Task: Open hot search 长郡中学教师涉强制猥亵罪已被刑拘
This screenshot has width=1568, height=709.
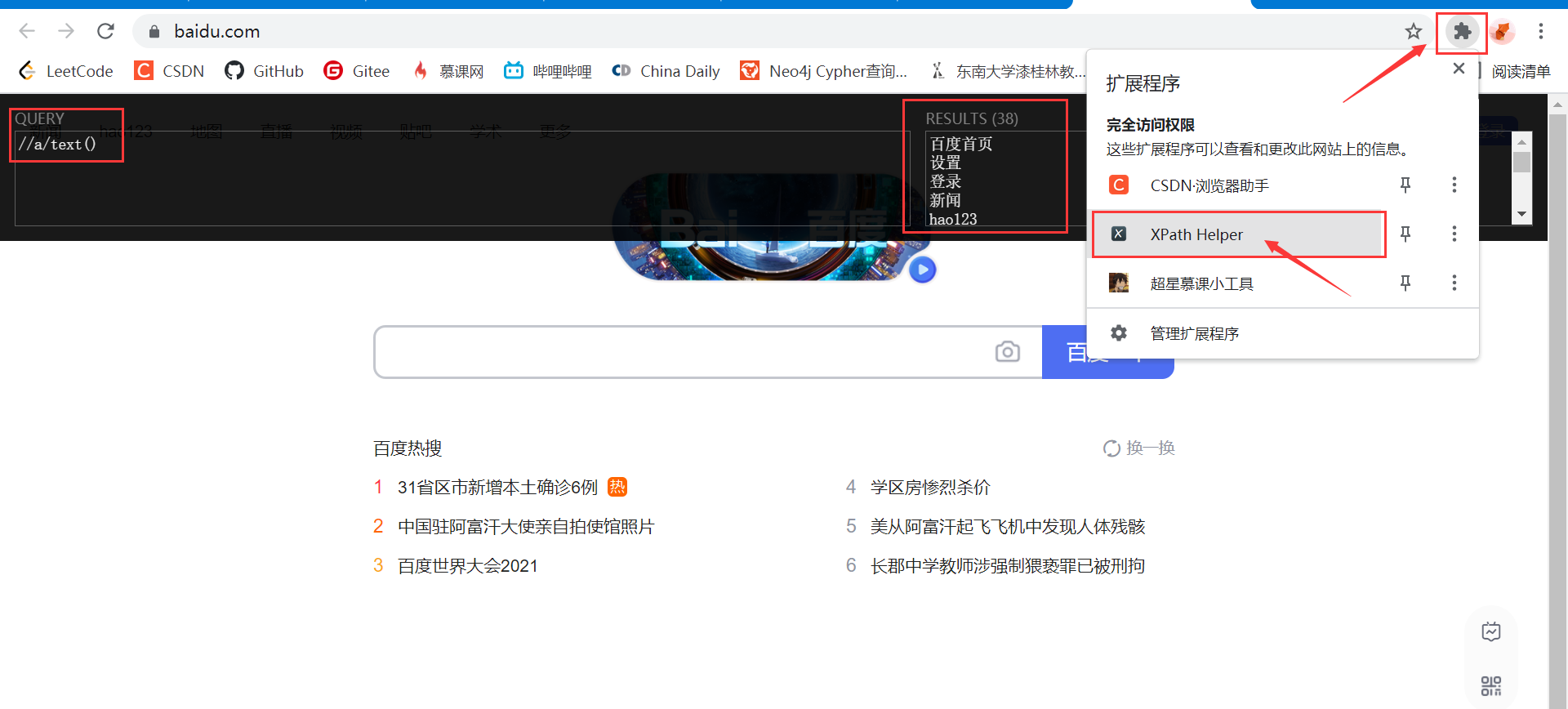Action: tap(1008, 566)
